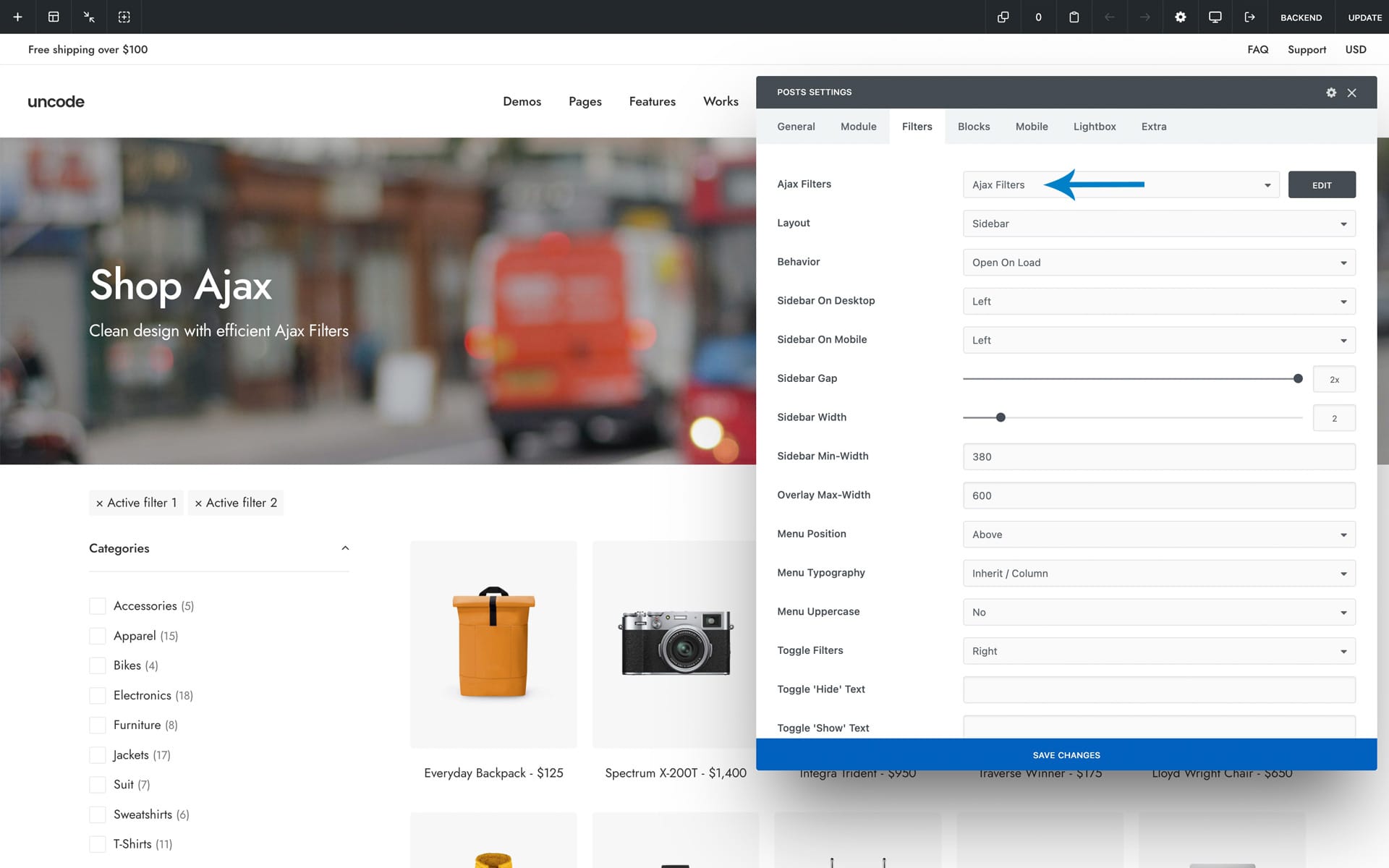Enable the Jackets filter checkbox
1389x868 pixels.
pyautogui.click(x=98, y=755)
